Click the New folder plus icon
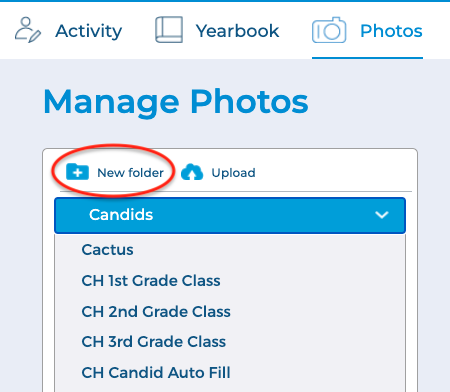Image resolution: width=450 pixels, height=392 pixels. (77, 172)
